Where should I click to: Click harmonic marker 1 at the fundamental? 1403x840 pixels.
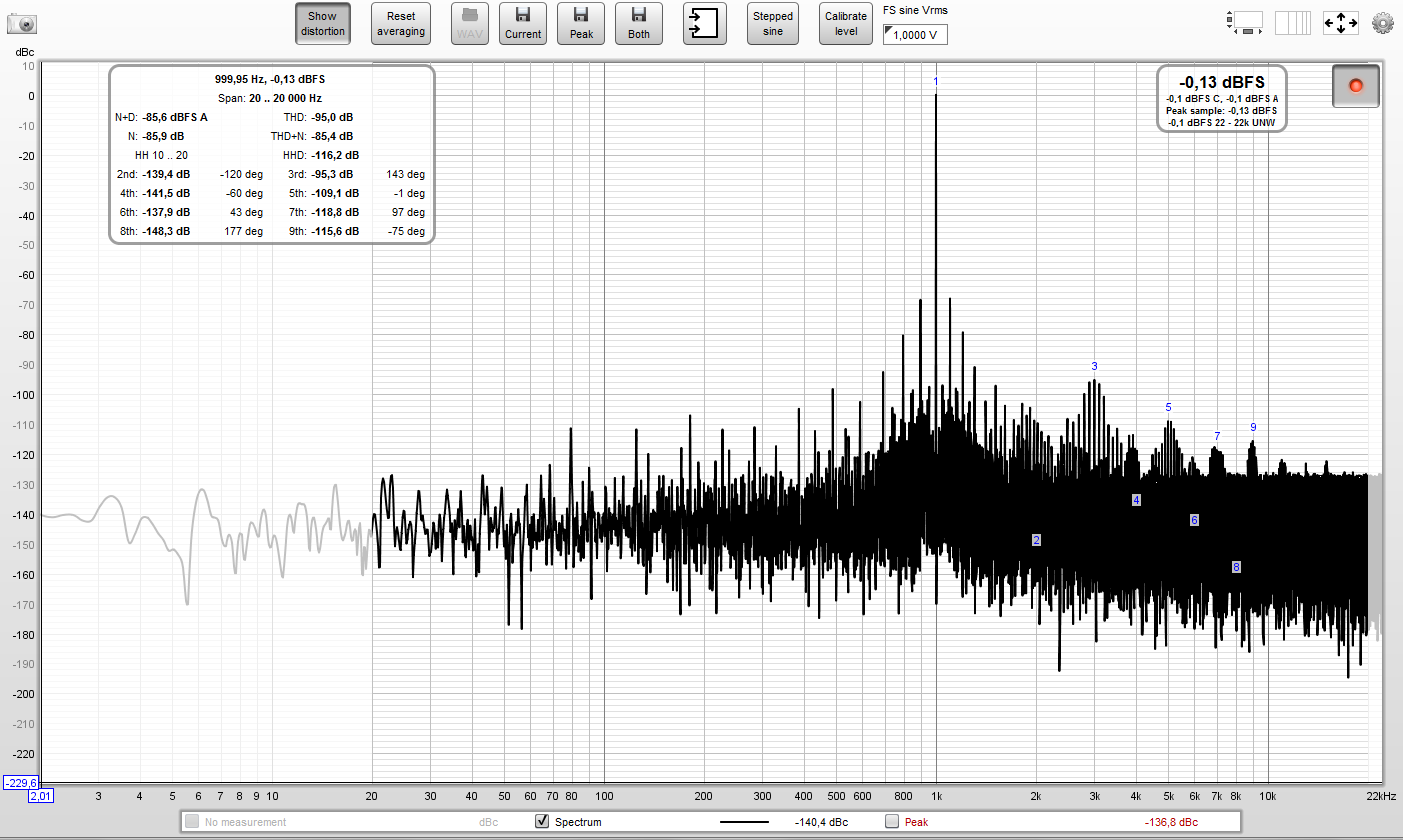click(936, 81)
